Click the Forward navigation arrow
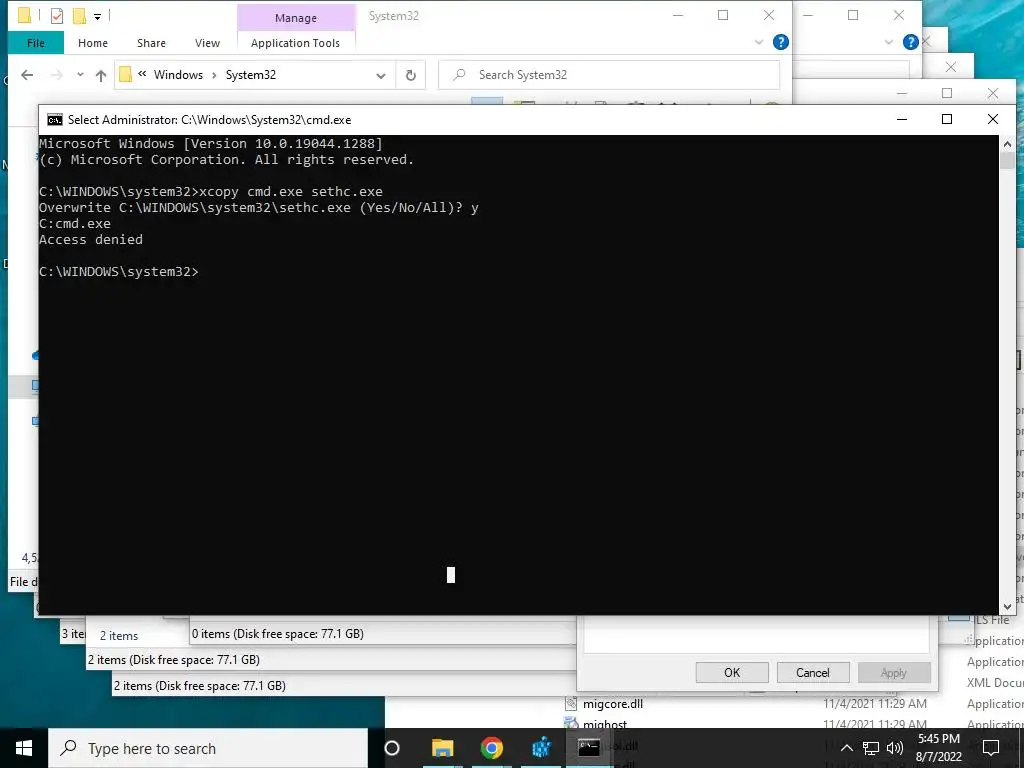Image resolution: width=1024 pixels, height=768 pixels. tap(57, 75)
